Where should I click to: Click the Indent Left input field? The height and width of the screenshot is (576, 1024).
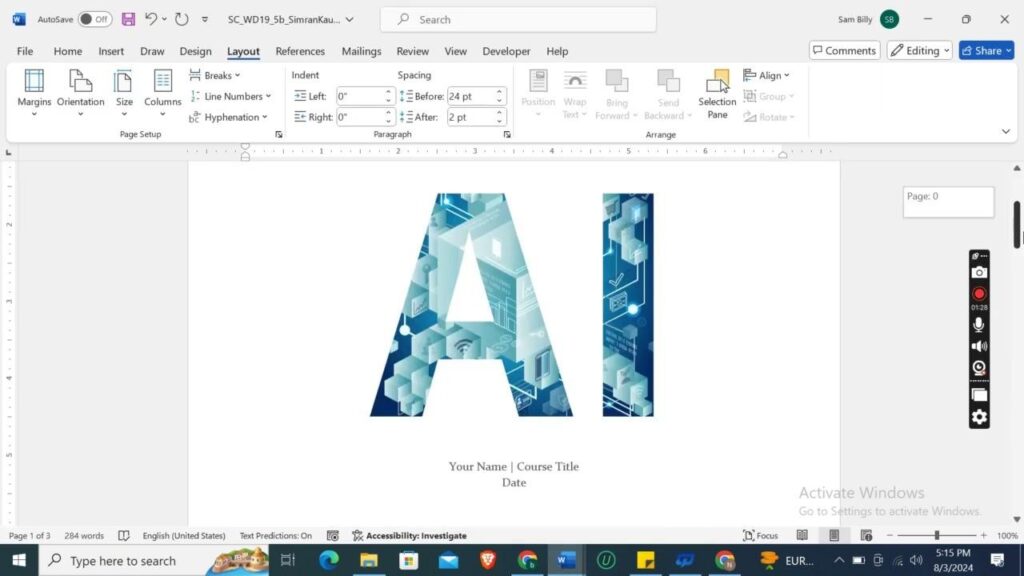[359, 96]
